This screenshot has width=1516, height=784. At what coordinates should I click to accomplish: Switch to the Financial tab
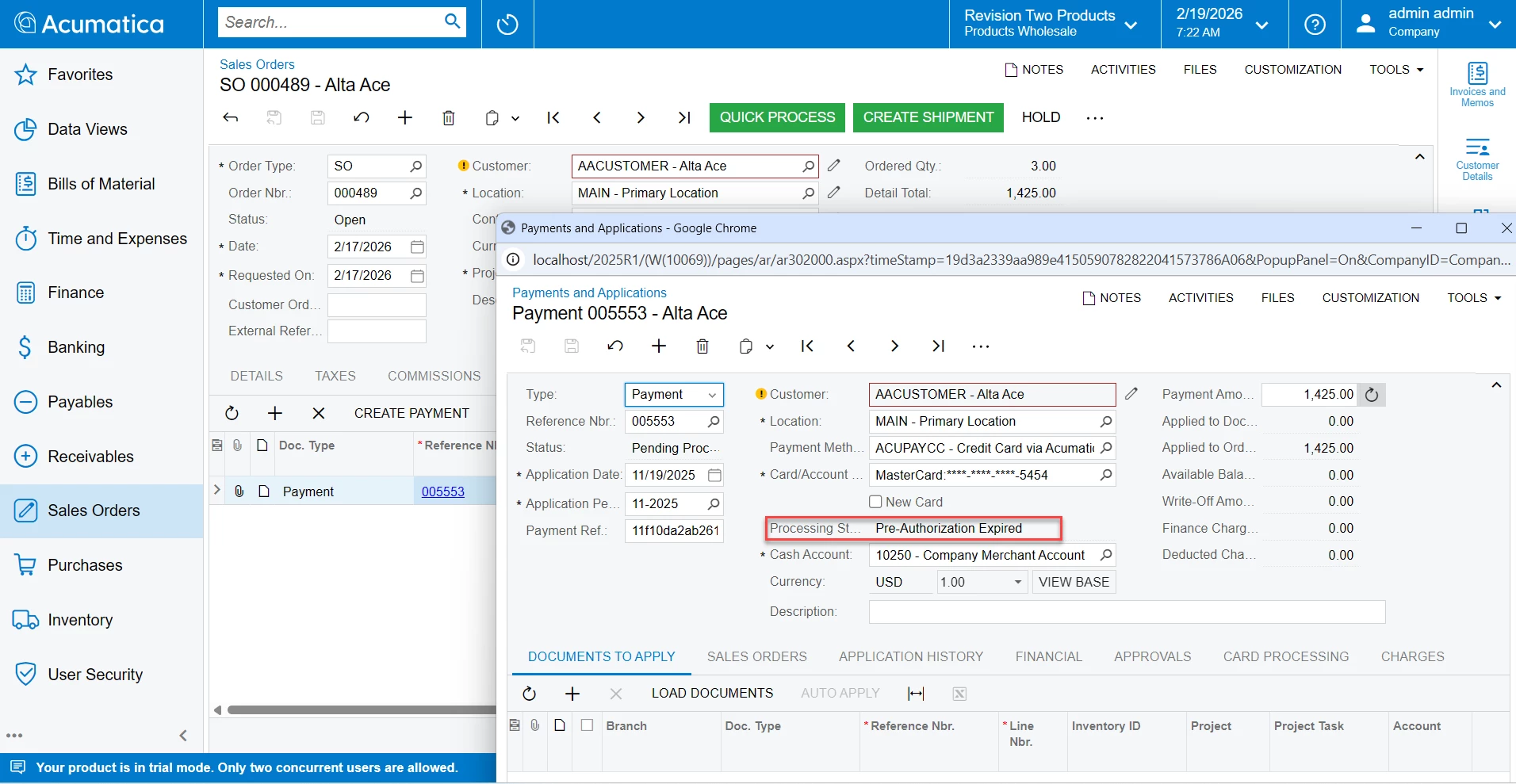[1049, 656]
